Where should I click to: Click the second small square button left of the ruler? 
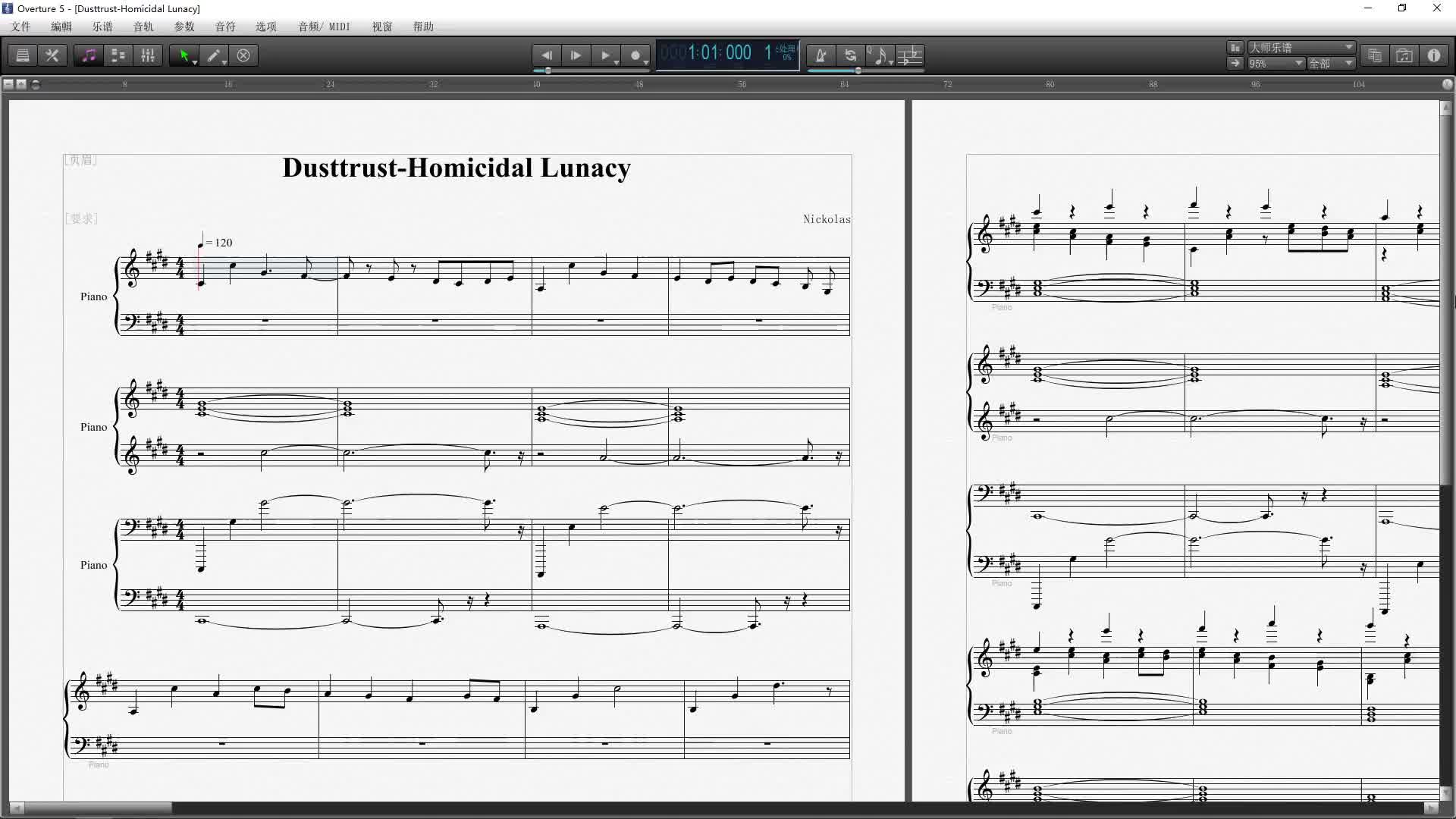21,84
